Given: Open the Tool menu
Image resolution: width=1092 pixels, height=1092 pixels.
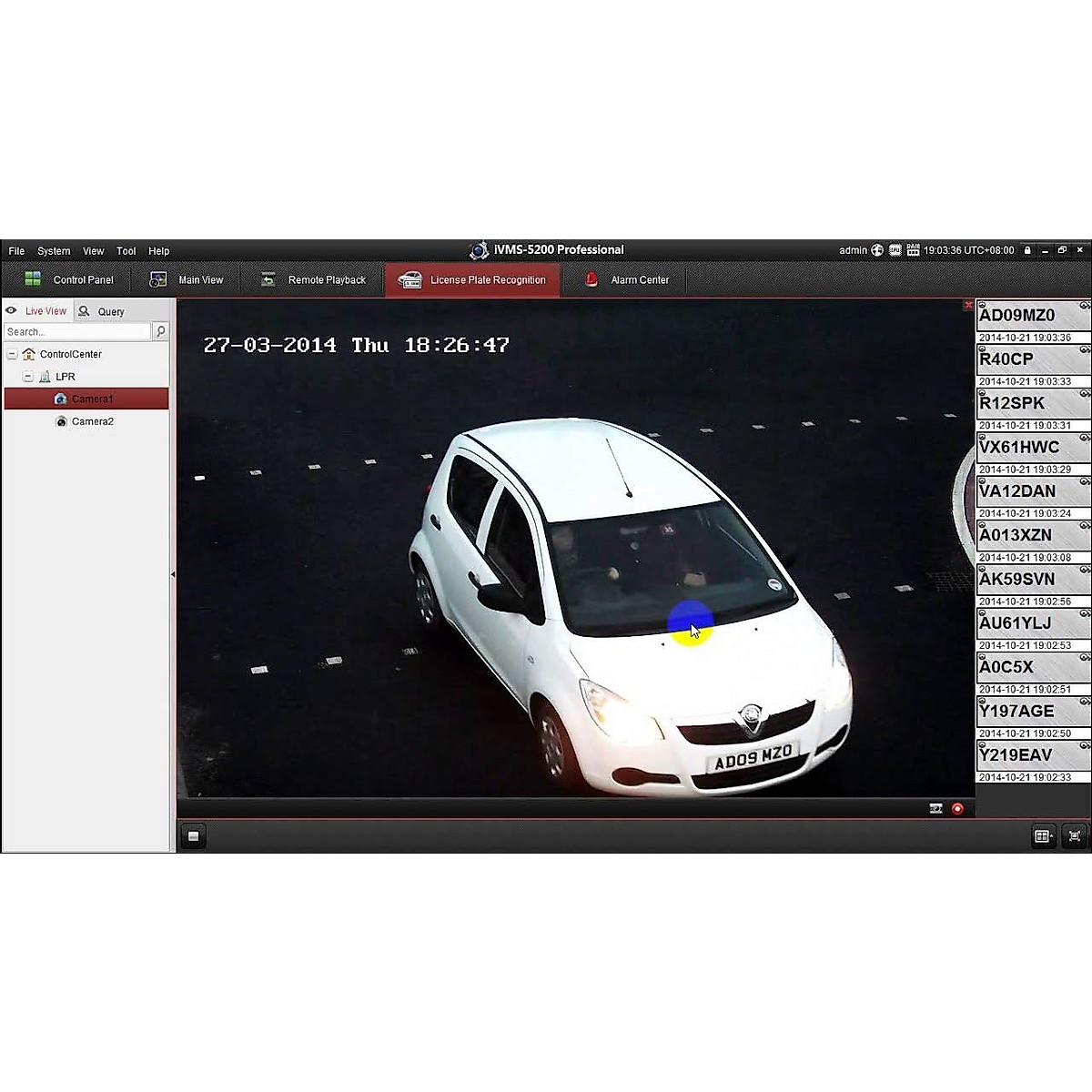Looking at the screenshot, I should [126, 251].
